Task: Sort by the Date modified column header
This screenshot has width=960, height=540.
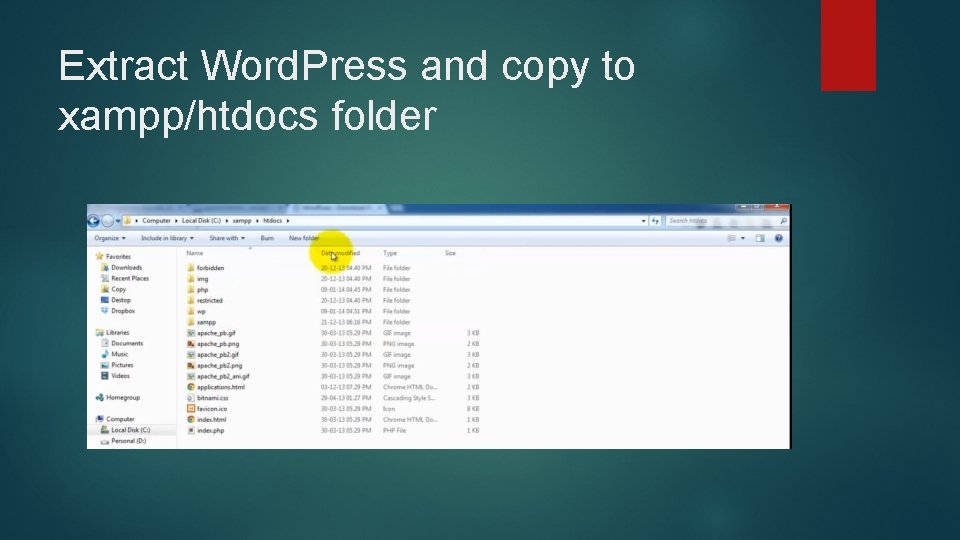Action: (340, 253)
